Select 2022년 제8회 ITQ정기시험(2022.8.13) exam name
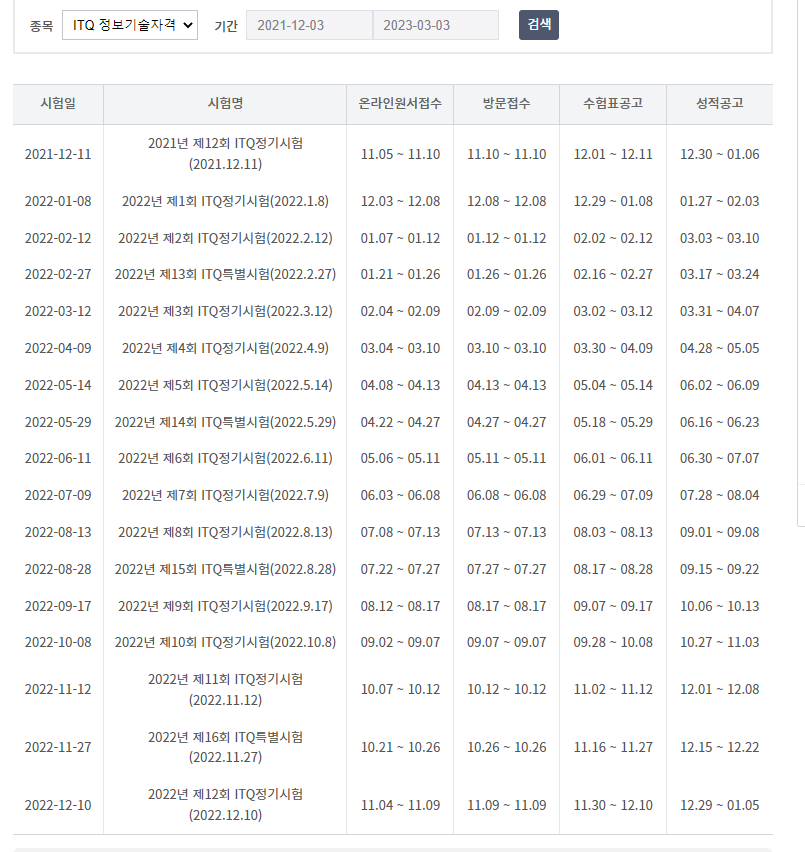The width and height of the screenshot is (805, 852). (x=225, y=532)
